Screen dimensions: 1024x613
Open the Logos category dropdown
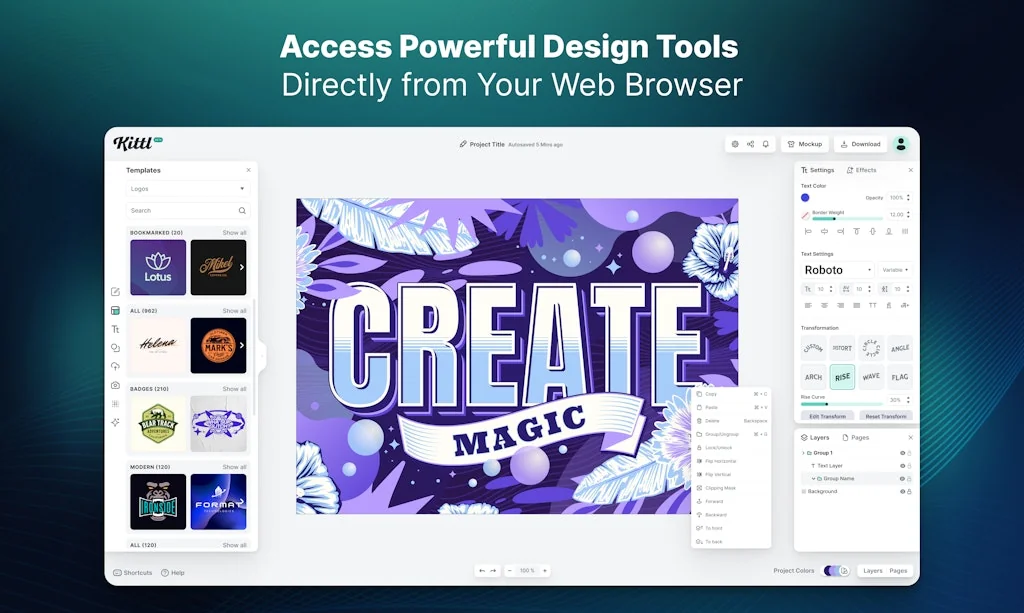(188, 188)
